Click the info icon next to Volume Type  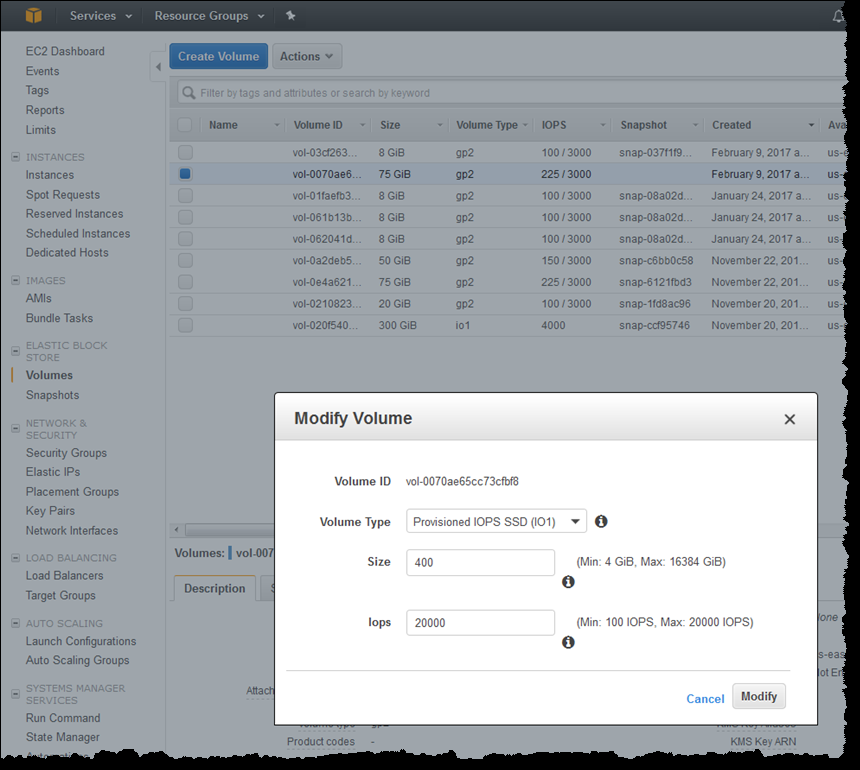(601, 521)
